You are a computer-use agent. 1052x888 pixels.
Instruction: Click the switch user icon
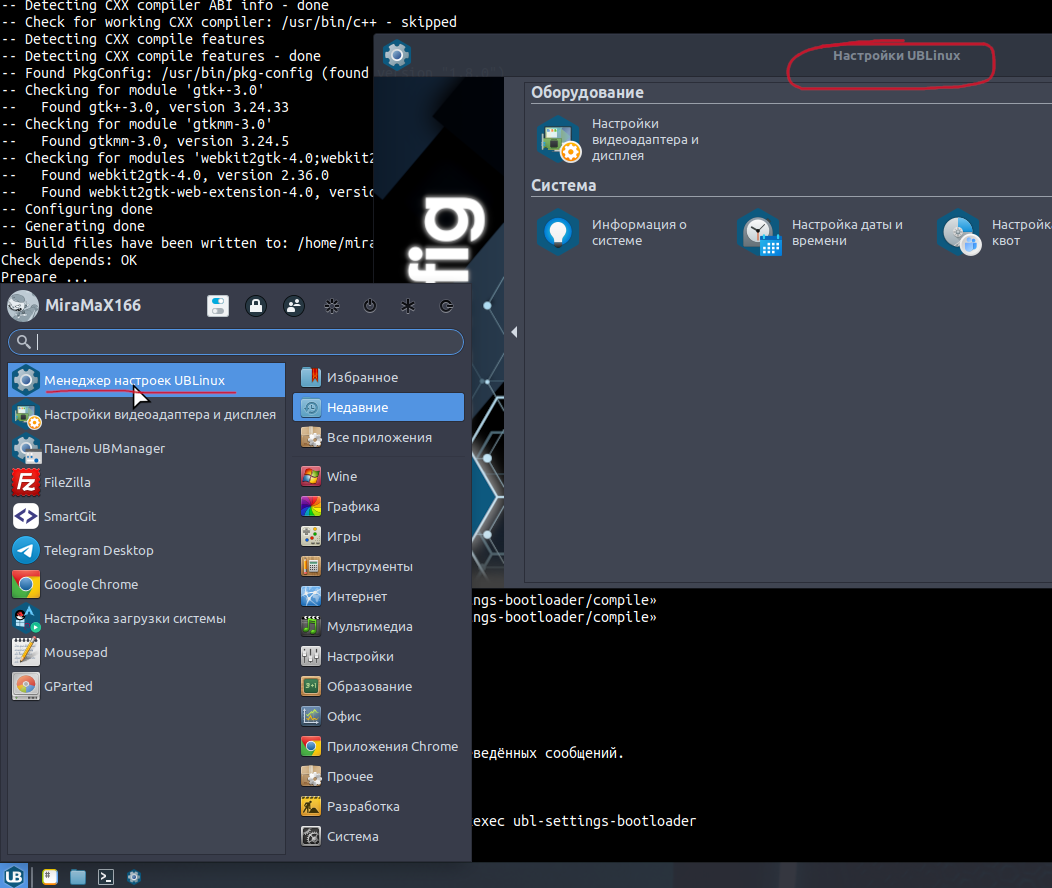point(294,306)
